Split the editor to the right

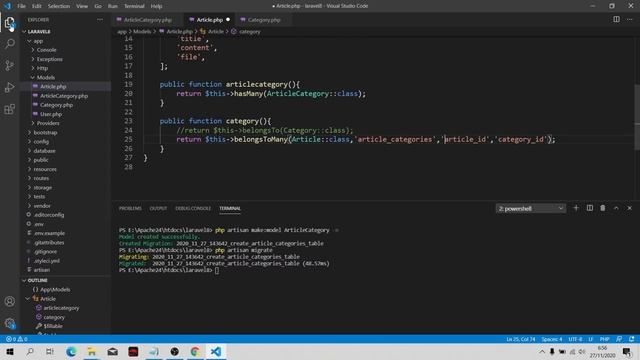pyautogui.click(x=616, y=19)
